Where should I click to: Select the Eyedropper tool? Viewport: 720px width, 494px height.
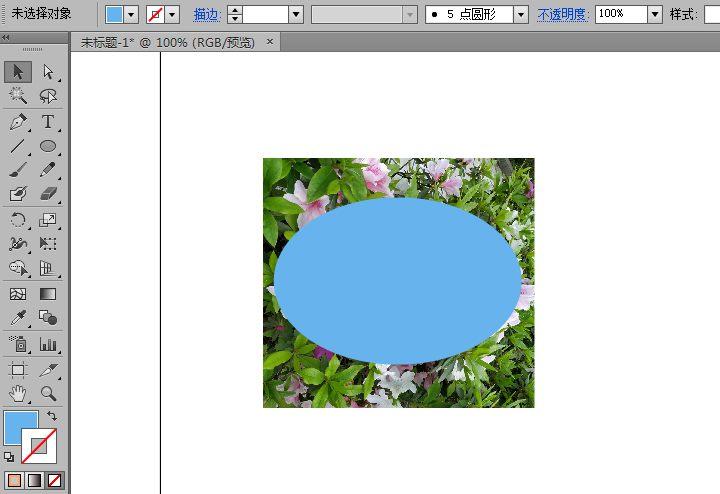coord(18,318)
